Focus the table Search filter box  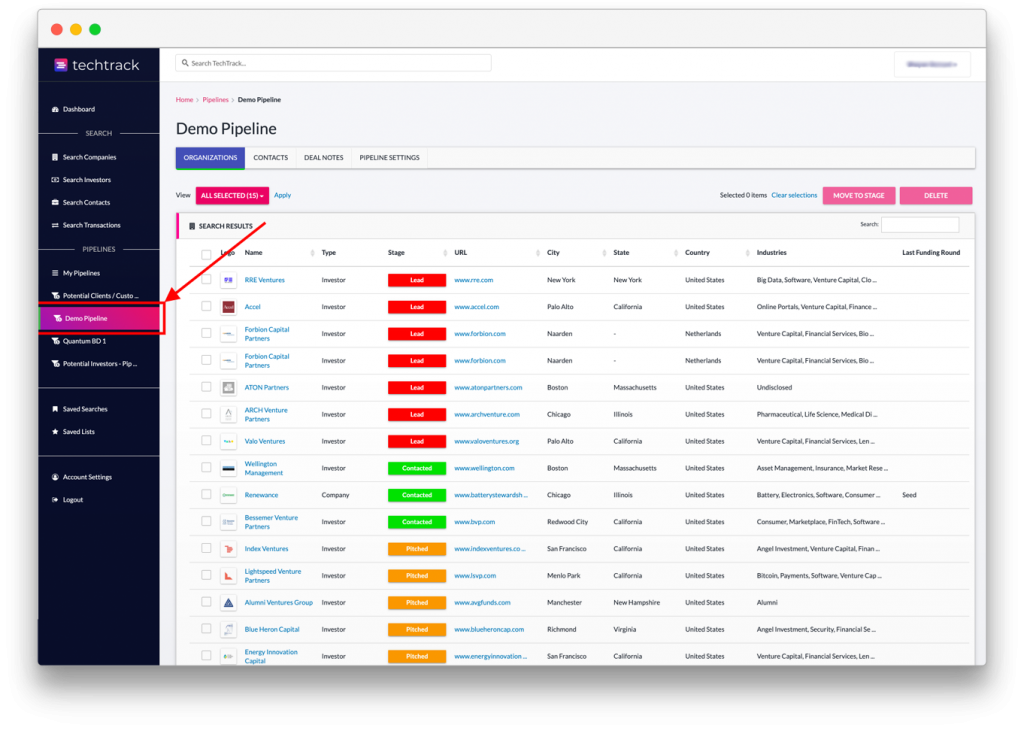click(920, 225)
